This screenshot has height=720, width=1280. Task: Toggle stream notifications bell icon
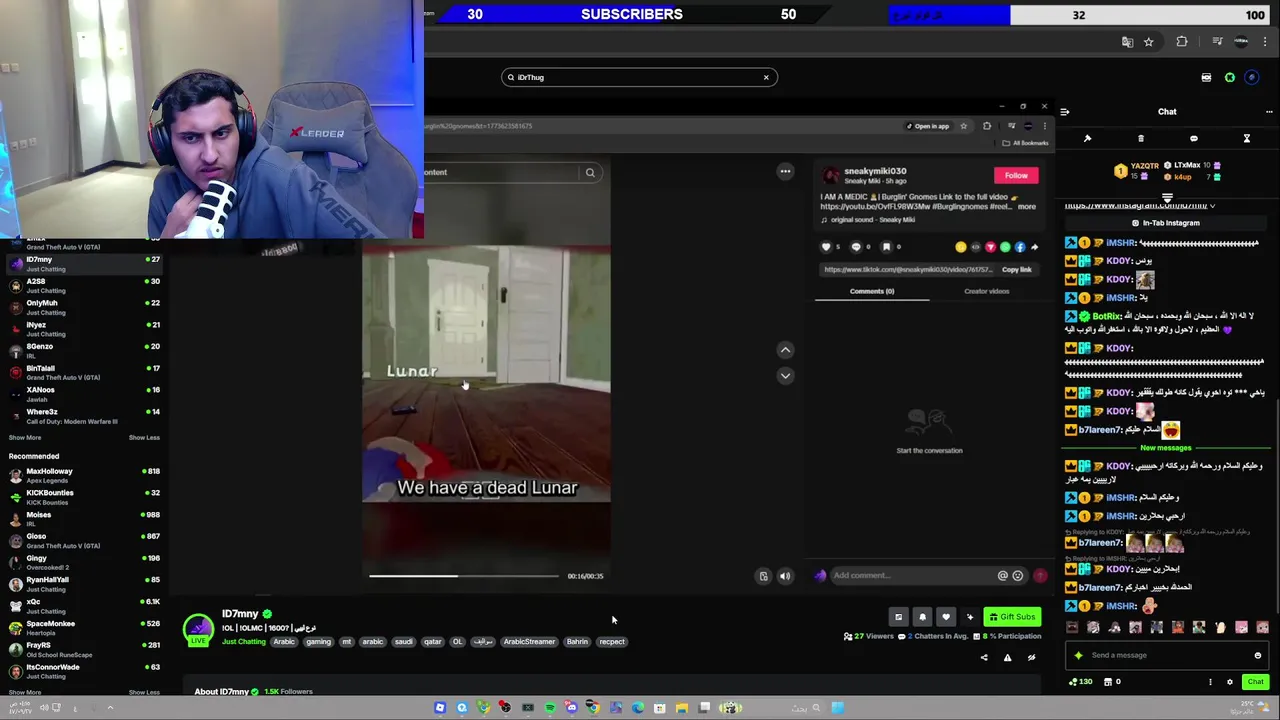922,617
